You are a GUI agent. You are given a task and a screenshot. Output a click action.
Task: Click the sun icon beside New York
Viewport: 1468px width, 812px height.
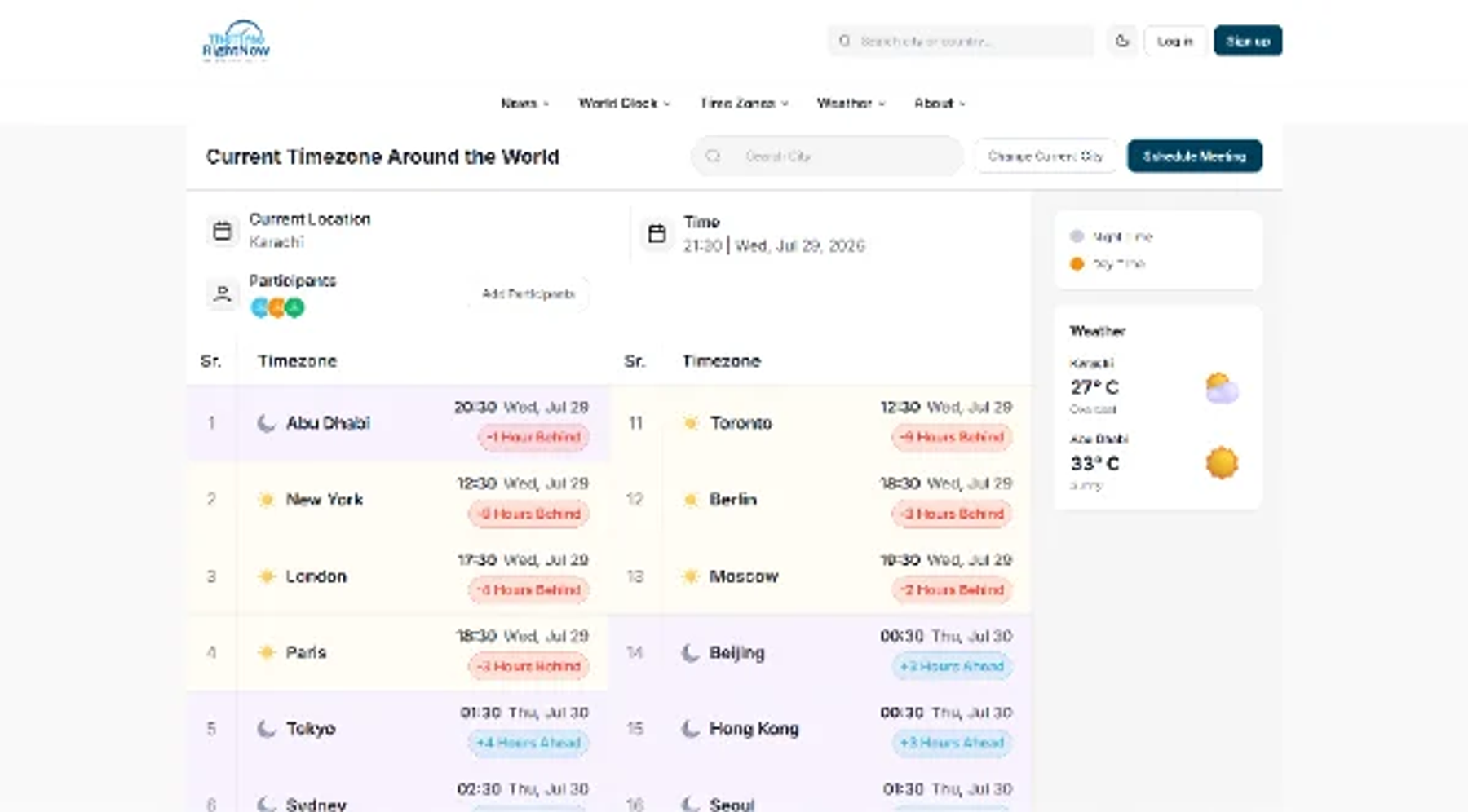[x=266, y=500]
